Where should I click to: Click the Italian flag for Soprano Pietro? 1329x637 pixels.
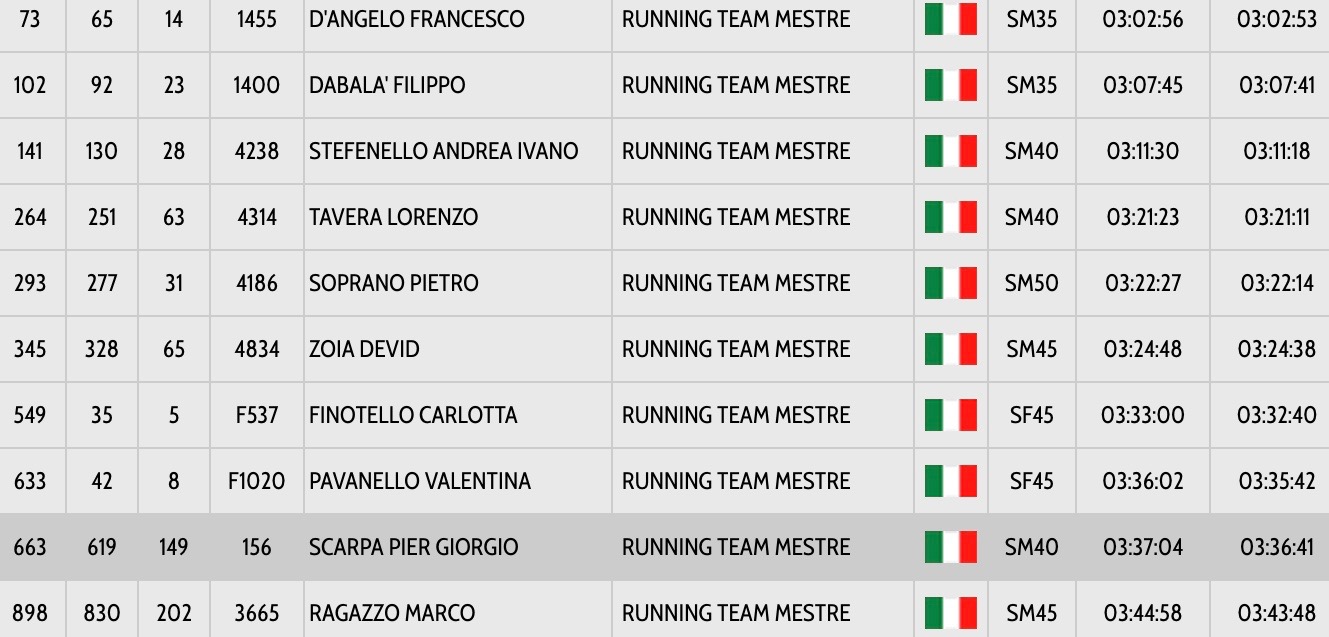tap(950, 283)
